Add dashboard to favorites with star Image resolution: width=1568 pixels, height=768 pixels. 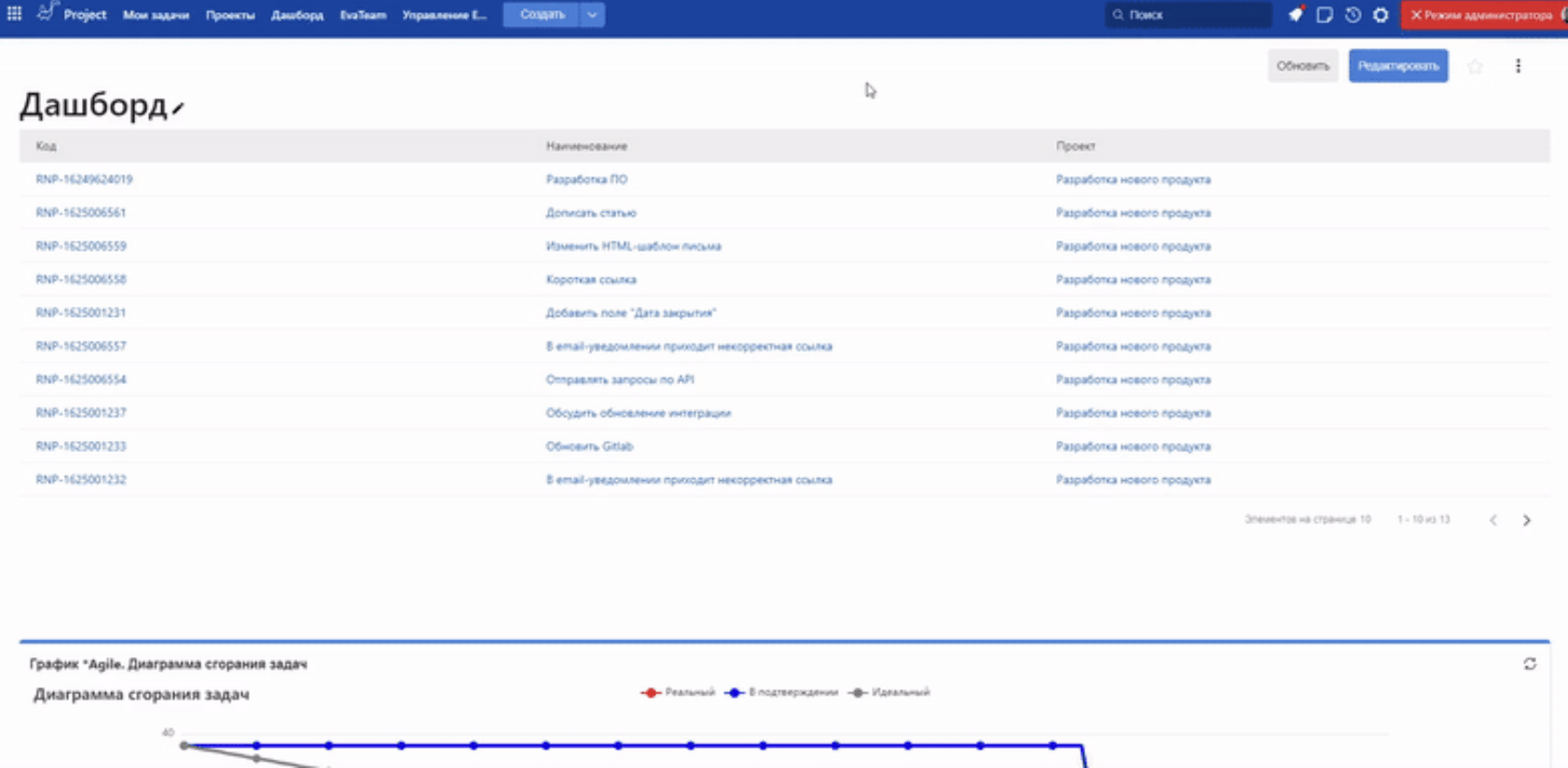point(1475,66)
